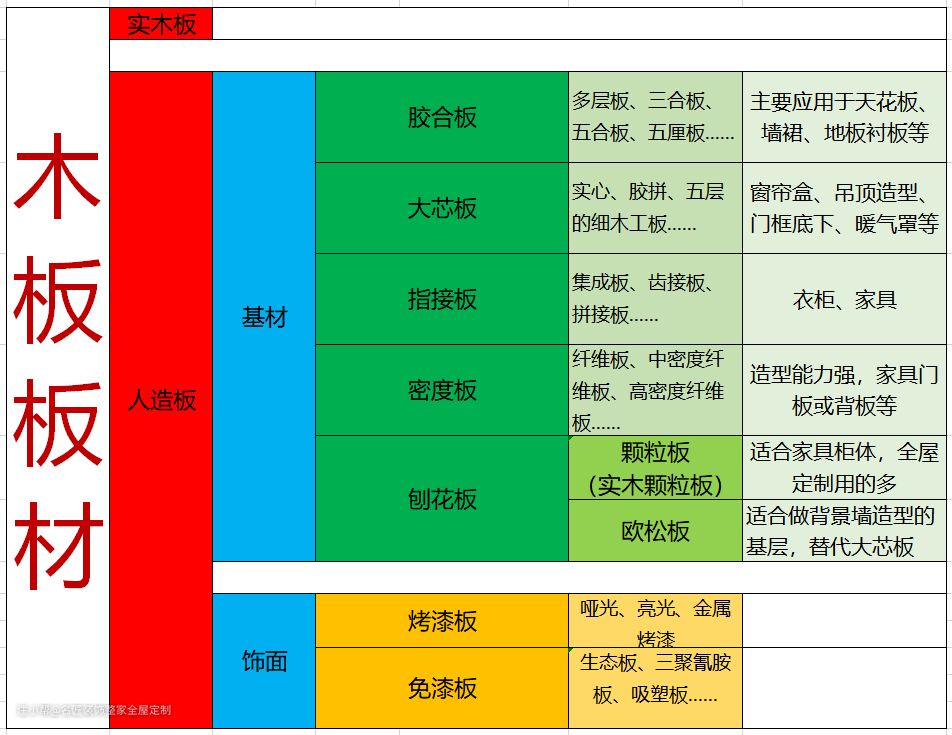Click the cell describing 适合做背景墙造型的基层
This screenshot has width=952, height=735.
[x=844, y=531]
